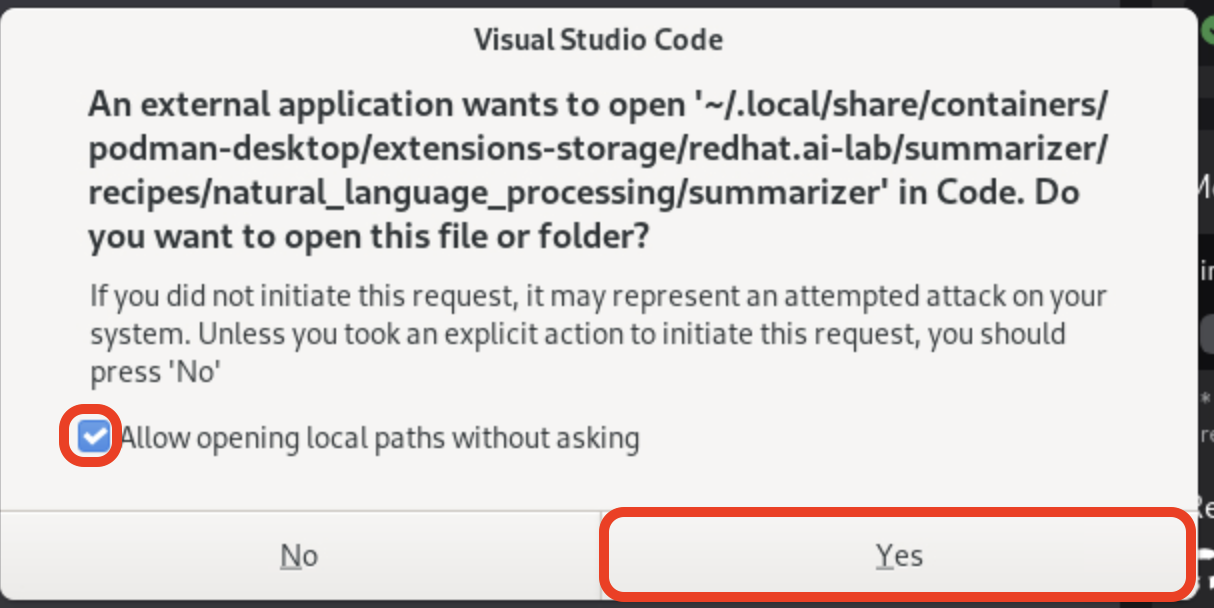Uncheck the Allow opening local paths checkbox
Image resolution: width=1214 pixels, height=608 pixels.
tap(94, 437)
